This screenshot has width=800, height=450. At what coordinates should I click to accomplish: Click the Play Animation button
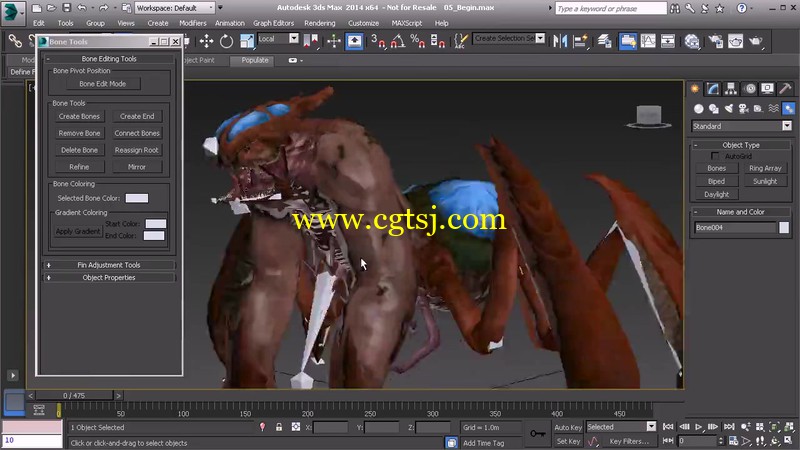[698, 427]
